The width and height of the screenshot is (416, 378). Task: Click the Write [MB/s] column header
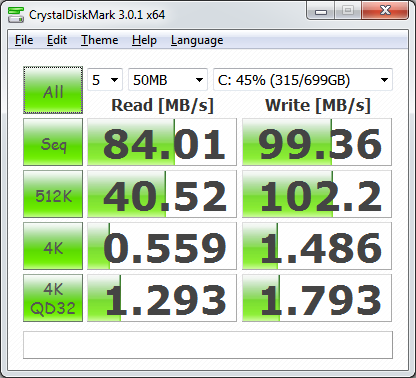click(x=318, y=106)
